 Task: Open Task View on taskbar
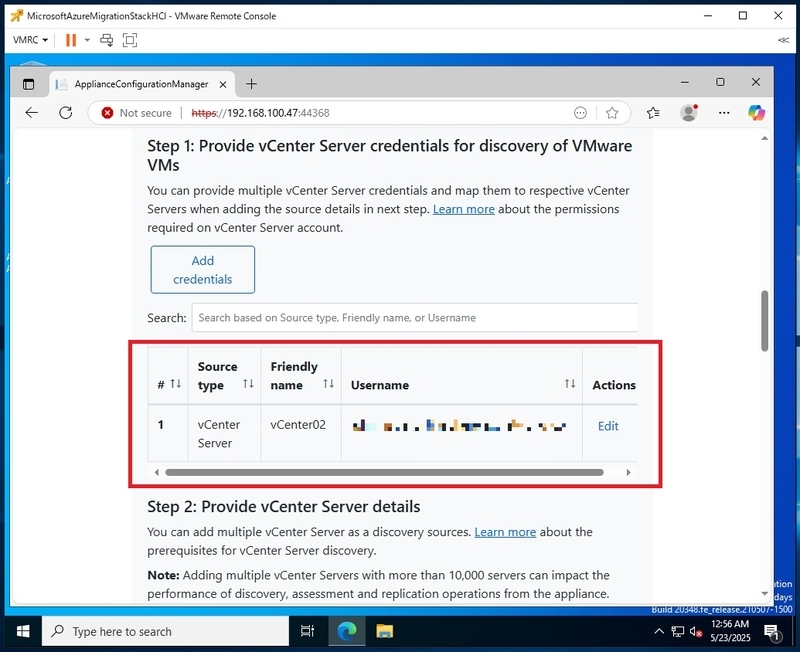click(x=307, y=632)
